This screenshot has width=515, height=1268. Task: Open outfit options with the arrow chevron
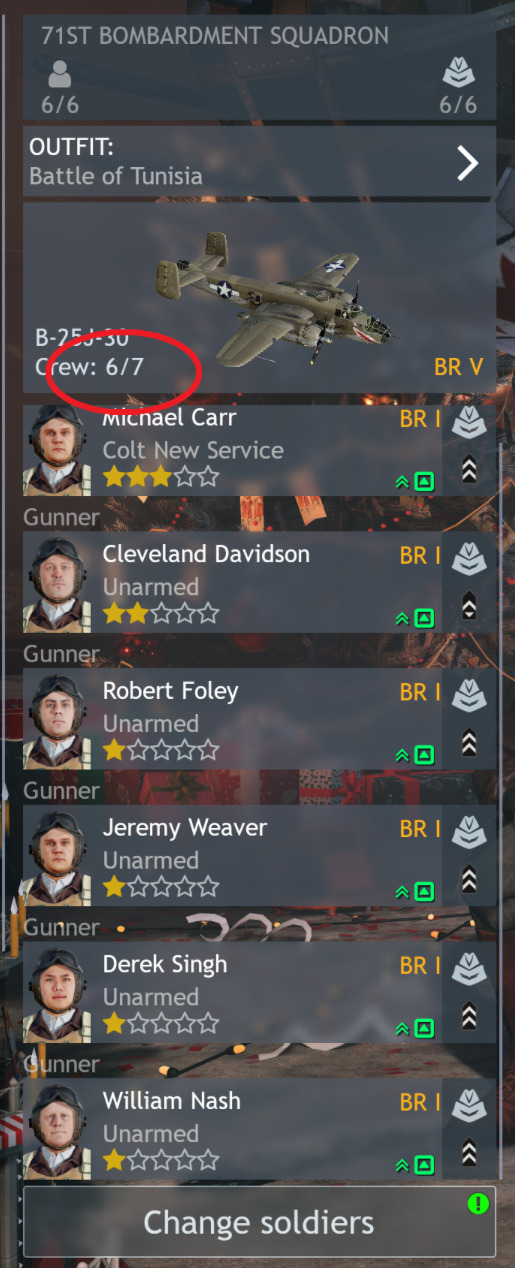(467, 162)
